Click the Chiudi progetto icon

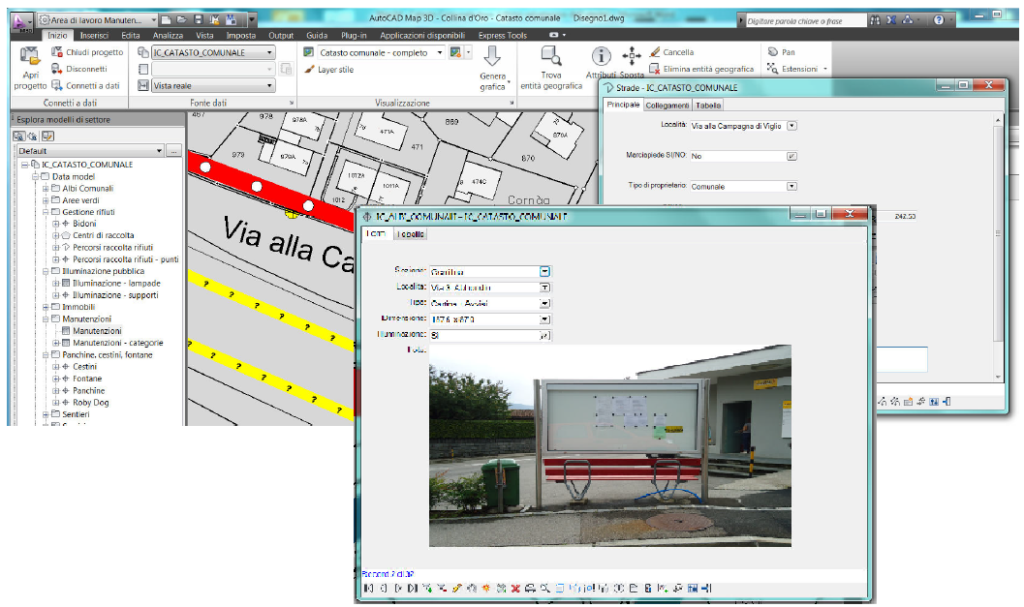point(56,52)
